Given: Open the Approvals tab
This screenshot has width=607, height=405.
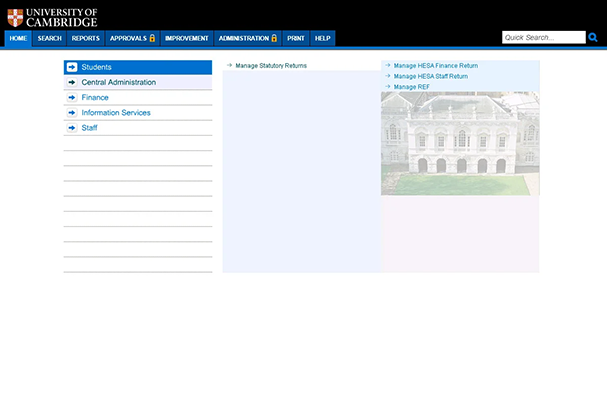Looking at the screenshot, I should click(x=132, y=38).
